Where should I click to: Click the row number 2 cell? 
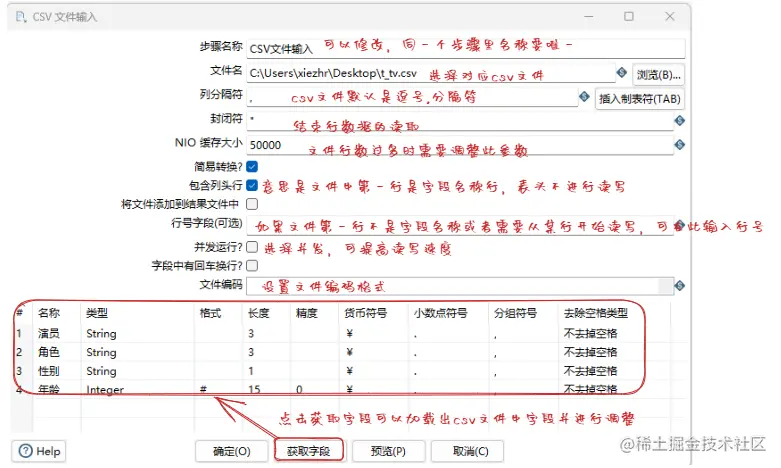coord(19,352)
